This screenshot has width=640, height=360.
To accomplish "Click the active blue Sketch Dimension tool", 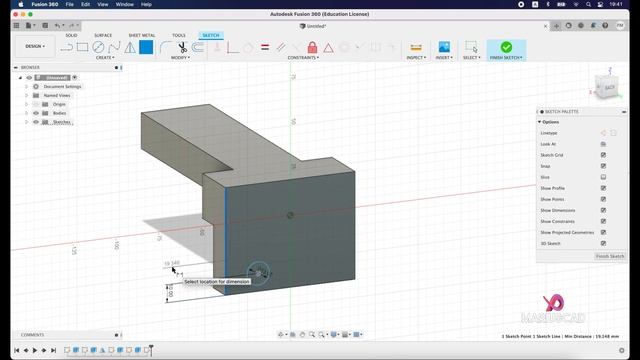I will coord(146,47).
